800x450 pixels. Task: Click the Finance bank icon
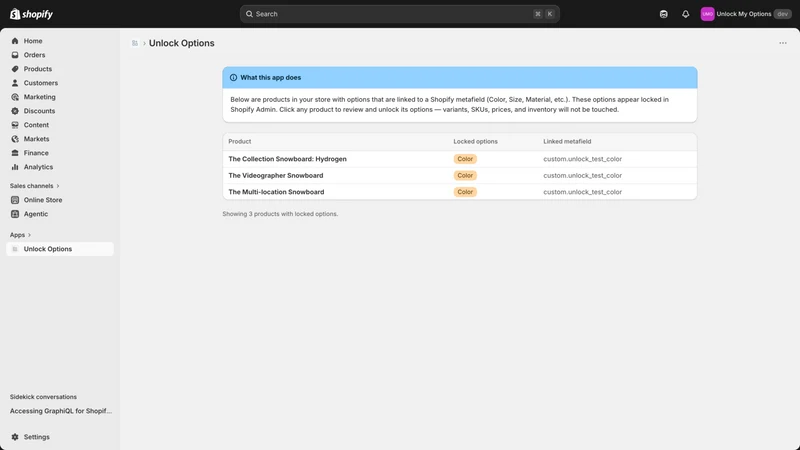[15, 153]
